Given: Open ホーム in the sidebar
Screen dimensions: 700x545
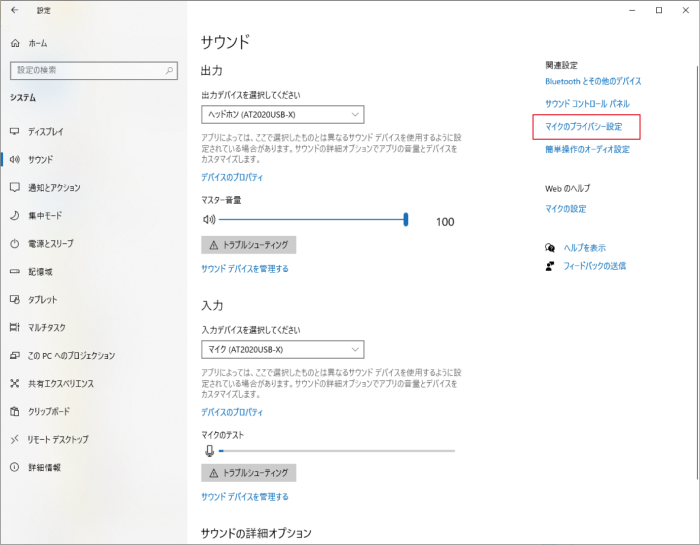Looking at the screenshot, I should point(38,43).
